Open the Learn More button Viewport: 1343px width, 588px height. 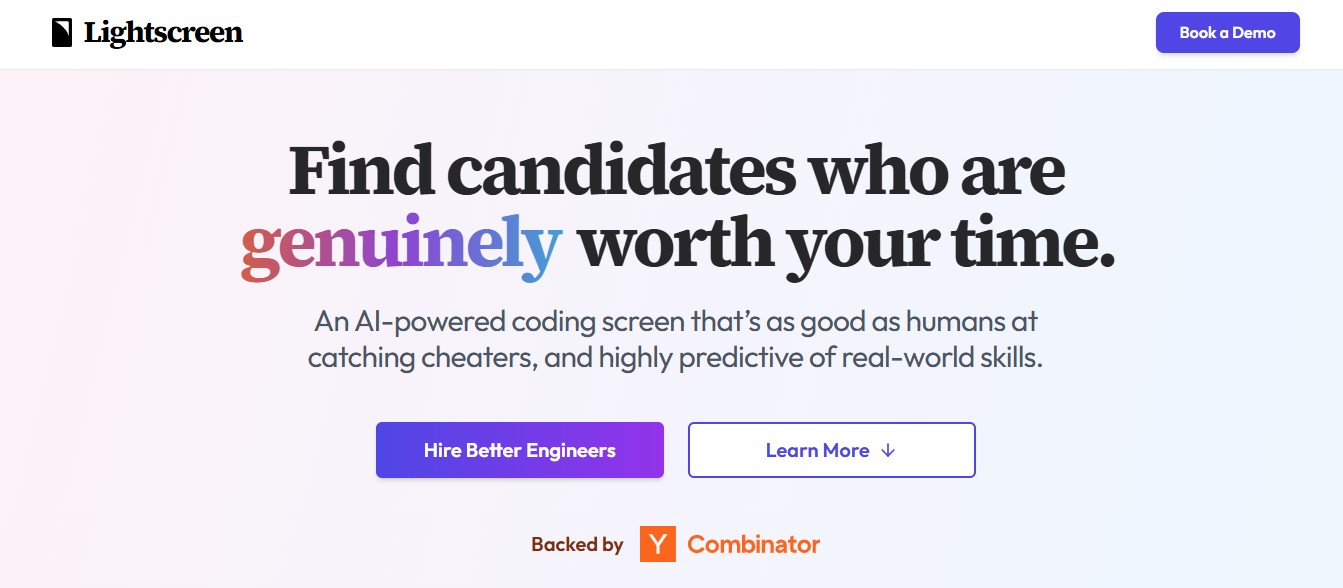click(831, 450)
